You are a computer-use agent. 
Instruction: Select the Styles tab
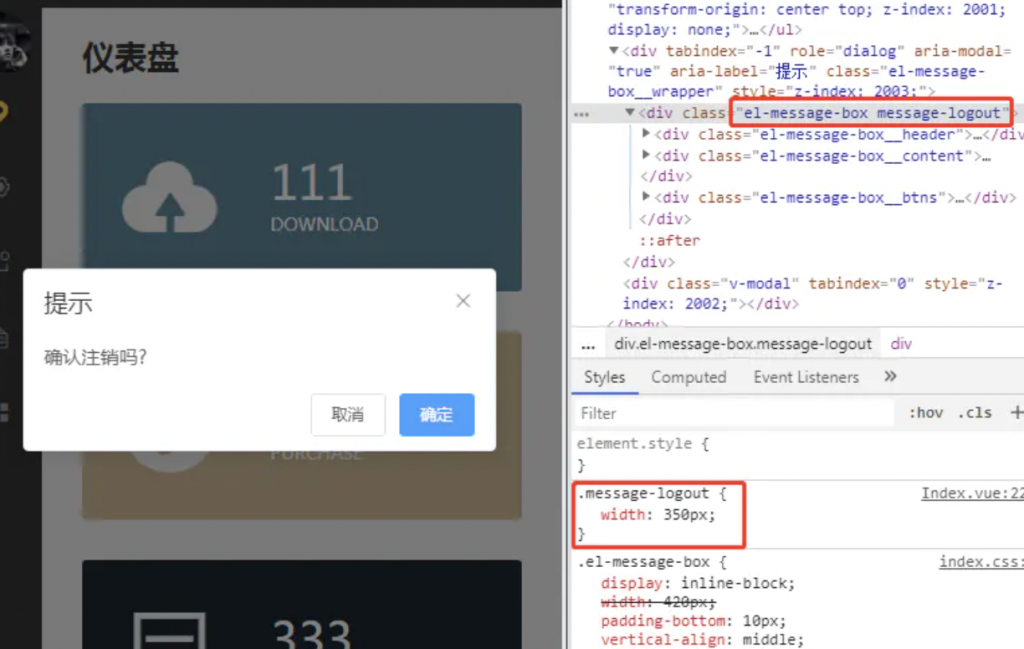click(x=604, y=377)
